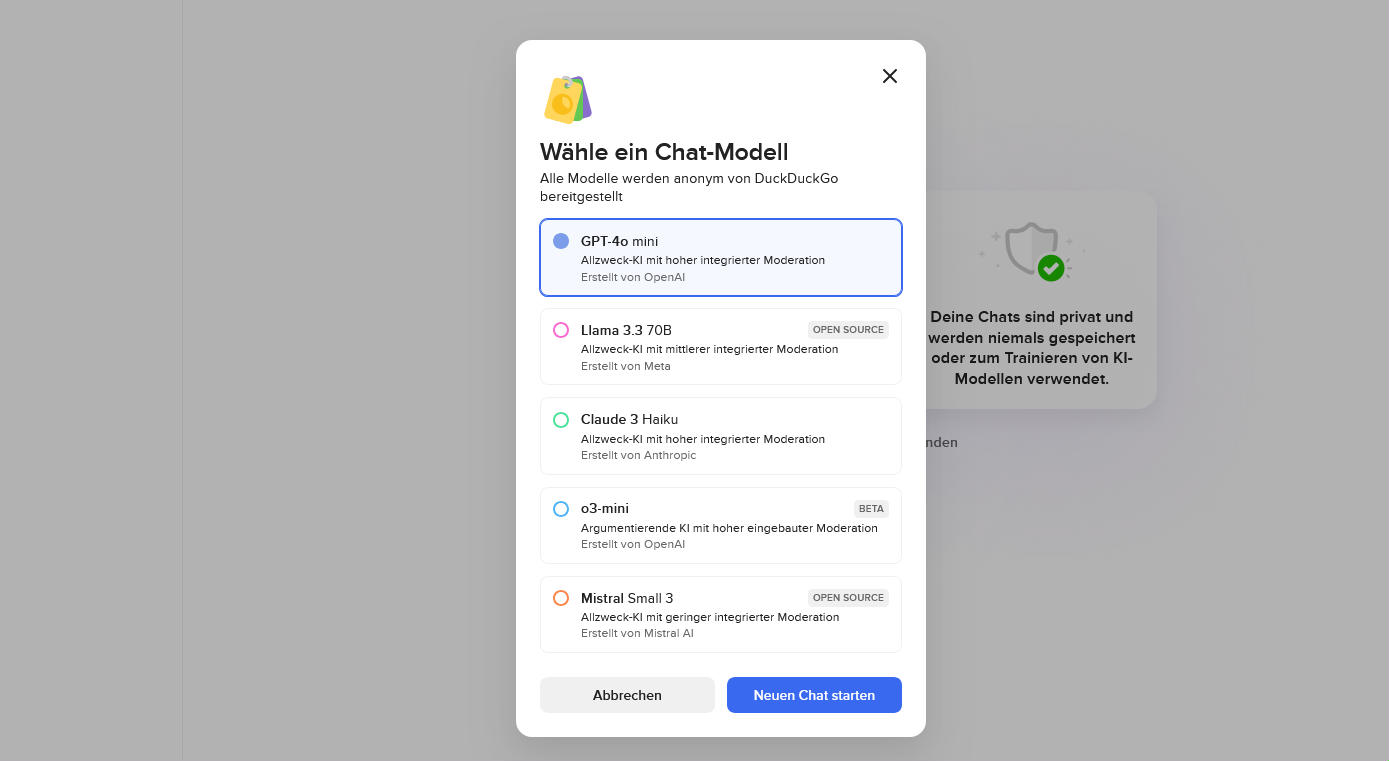Click the OPEN SOURCE badge on Mistral
The height and width of the screenshot is (761, 1389).
(x=848, y=598)
